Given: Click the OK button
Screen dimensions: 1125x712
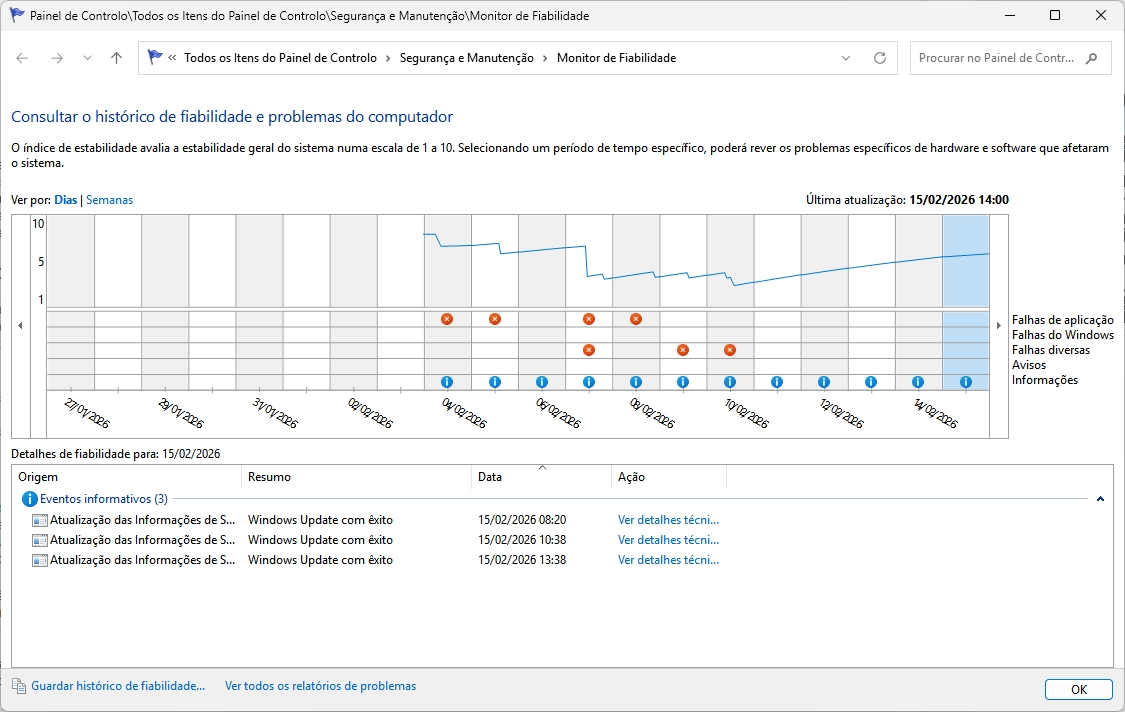Looking at the screenshot, I should [x=1078, y=689].
